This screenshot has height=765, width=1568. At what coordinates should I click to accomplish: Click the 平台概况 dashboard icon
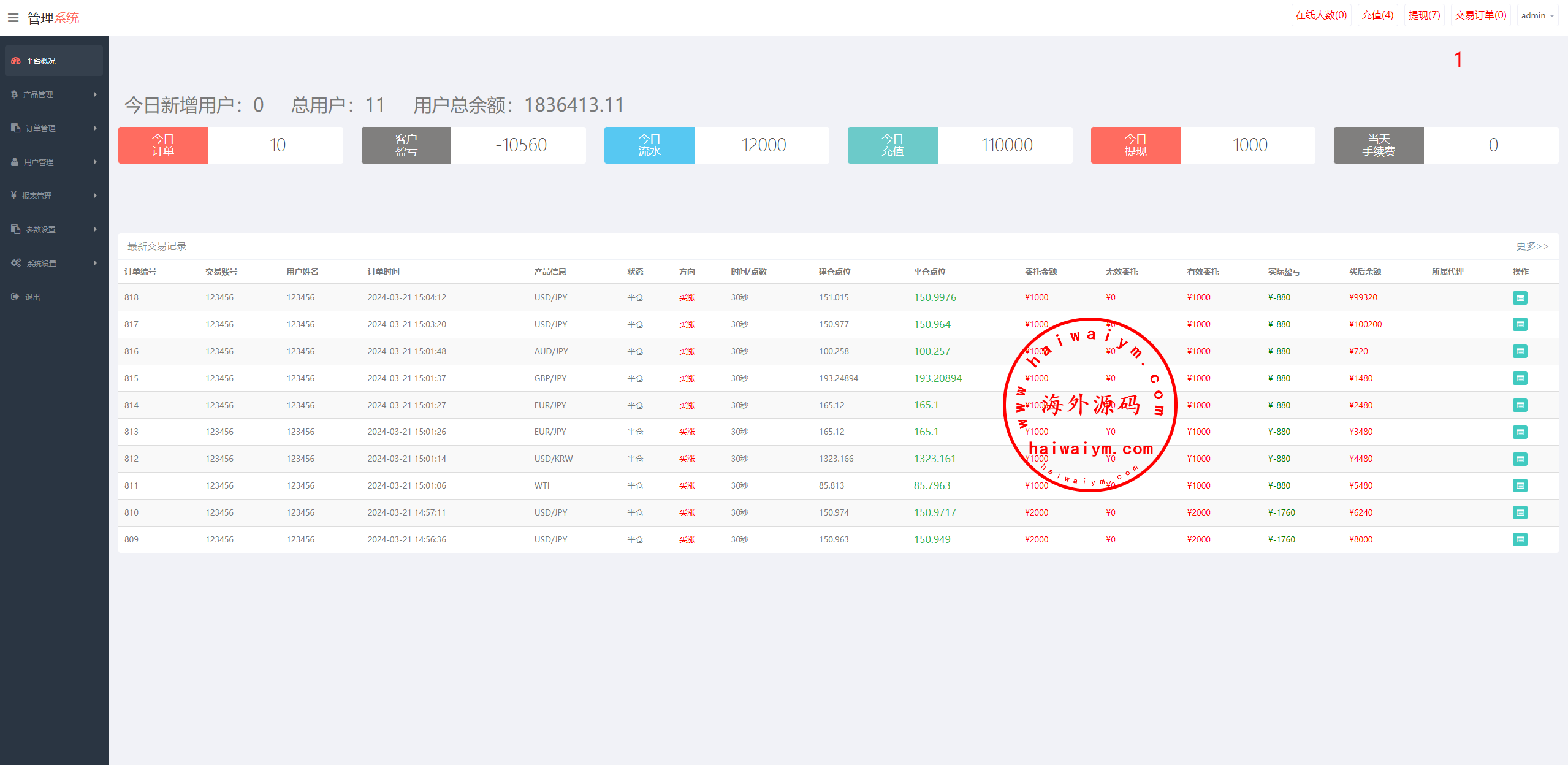pos(16,61)
